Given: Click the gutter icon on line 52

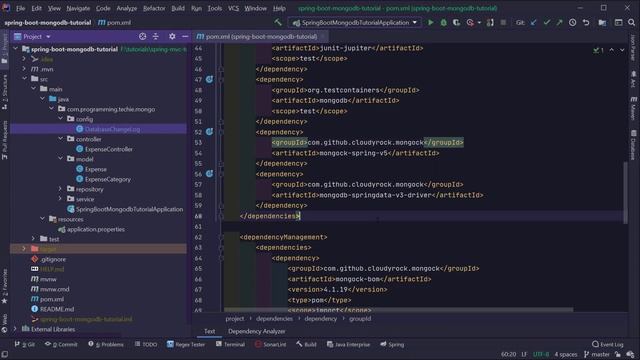Looking at the screenshot, I should tap(209, 131).
